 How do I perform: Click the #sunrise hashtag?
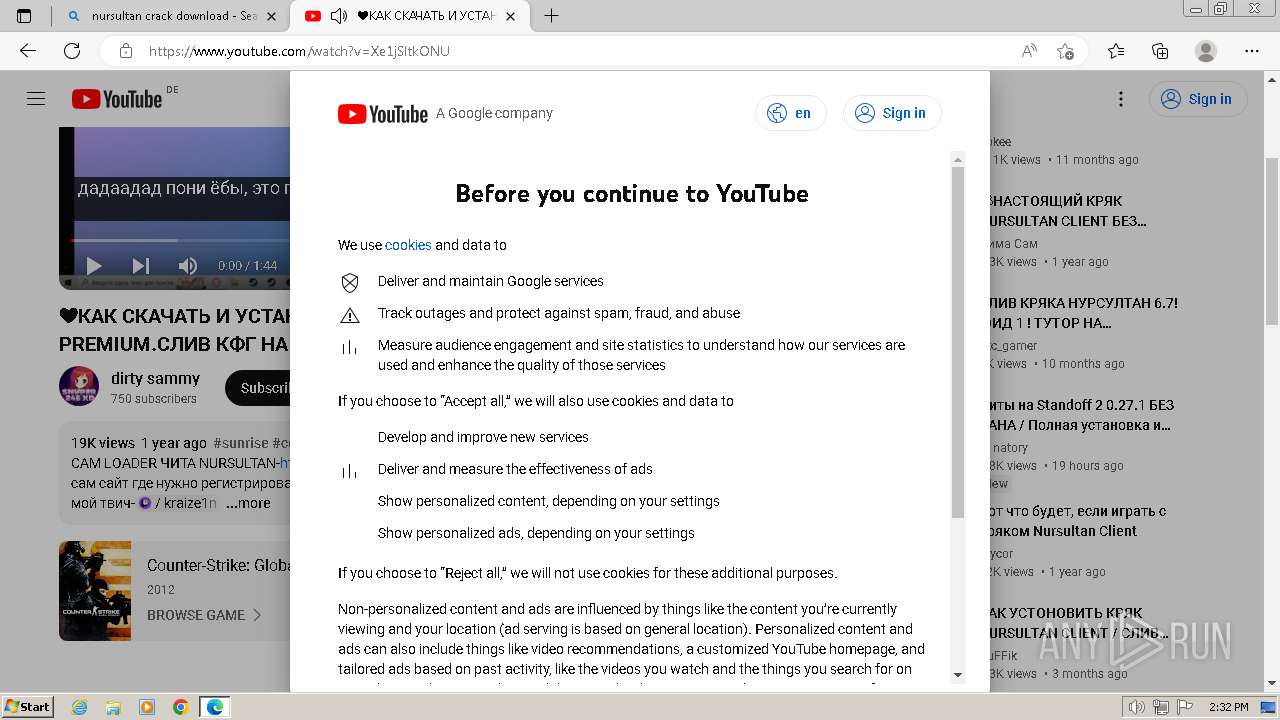coord(240,443)
